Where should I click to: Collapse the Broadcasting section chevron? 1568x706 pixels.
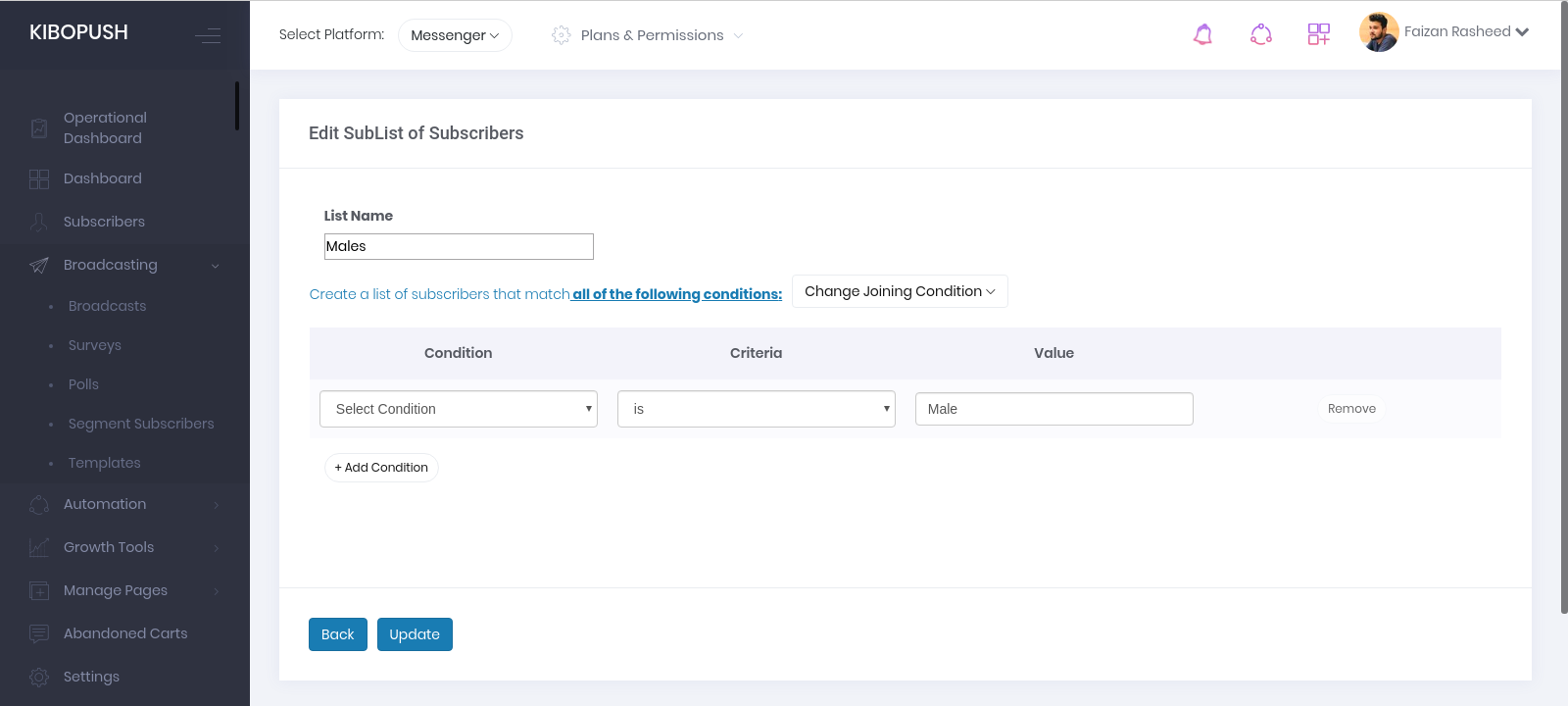point(216,266)
